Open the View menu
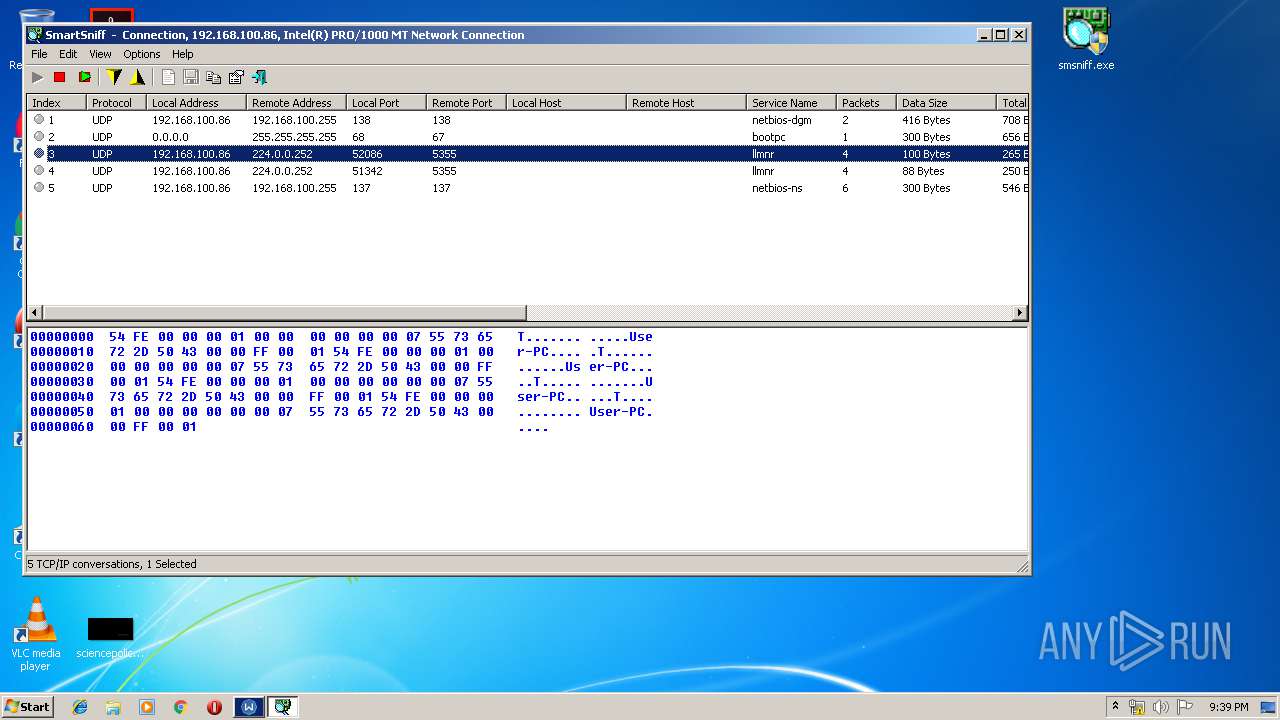 [100, 54]
